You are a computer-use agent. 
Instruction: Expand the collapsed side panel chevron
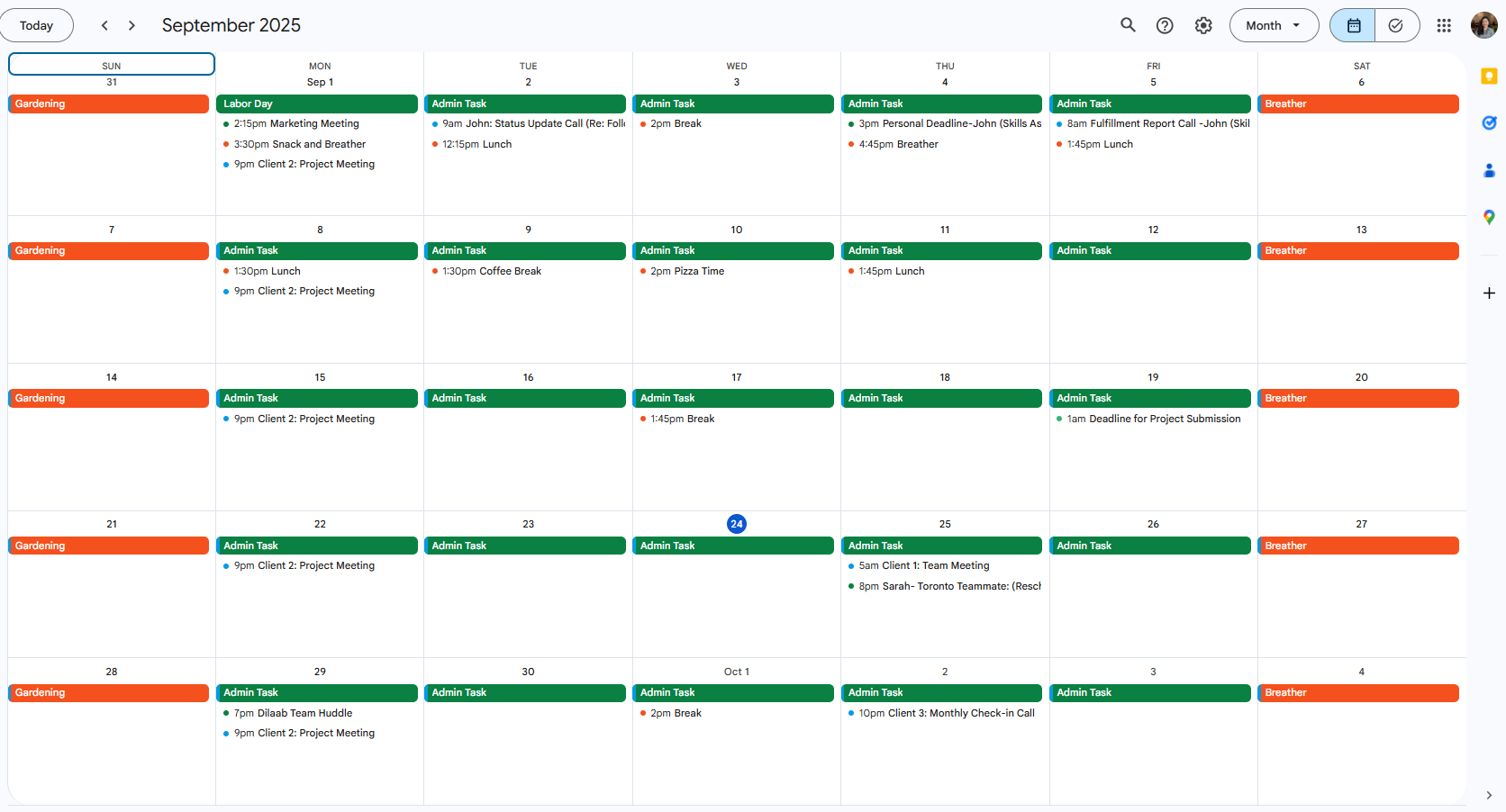click(1489, 796)
